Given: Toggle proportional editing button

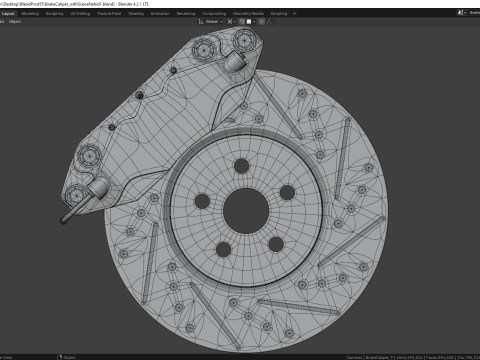Looking at the screenshot, I should point(262,21).
